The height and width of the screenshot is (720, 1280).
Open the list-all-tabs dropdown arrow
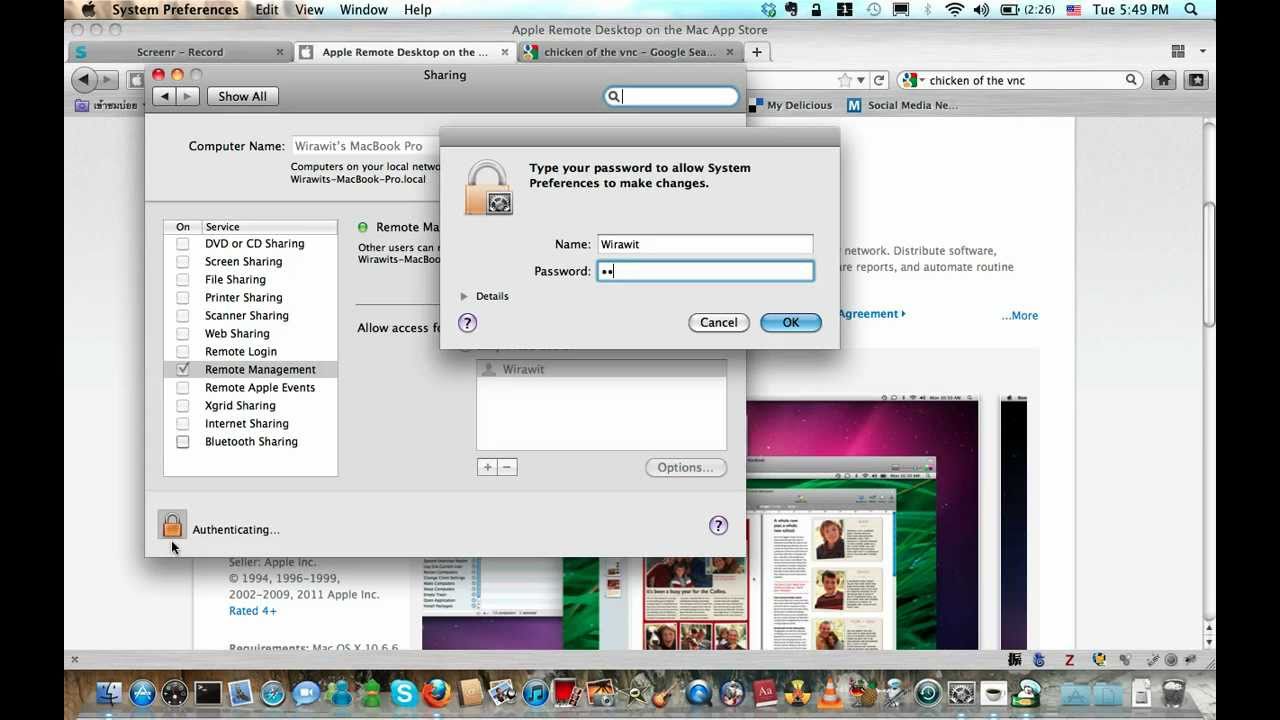(1203, 52)
